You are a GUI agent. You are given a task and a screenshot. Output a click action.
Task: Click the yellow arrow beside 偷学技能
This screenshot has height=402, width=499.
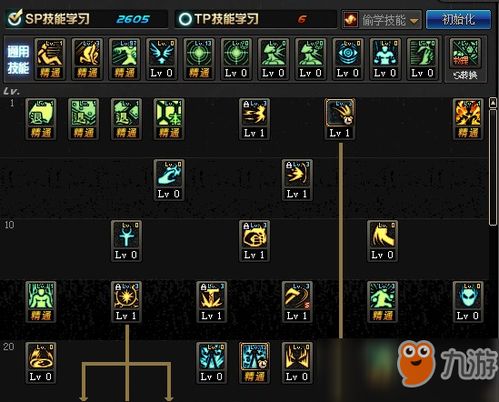click(x=414, y=21)
